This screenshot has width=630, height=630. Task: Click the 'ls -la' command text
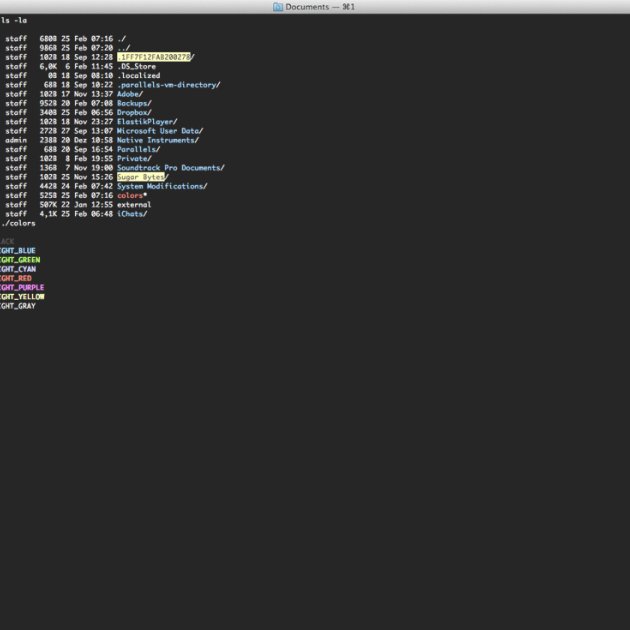click(13, 20)
